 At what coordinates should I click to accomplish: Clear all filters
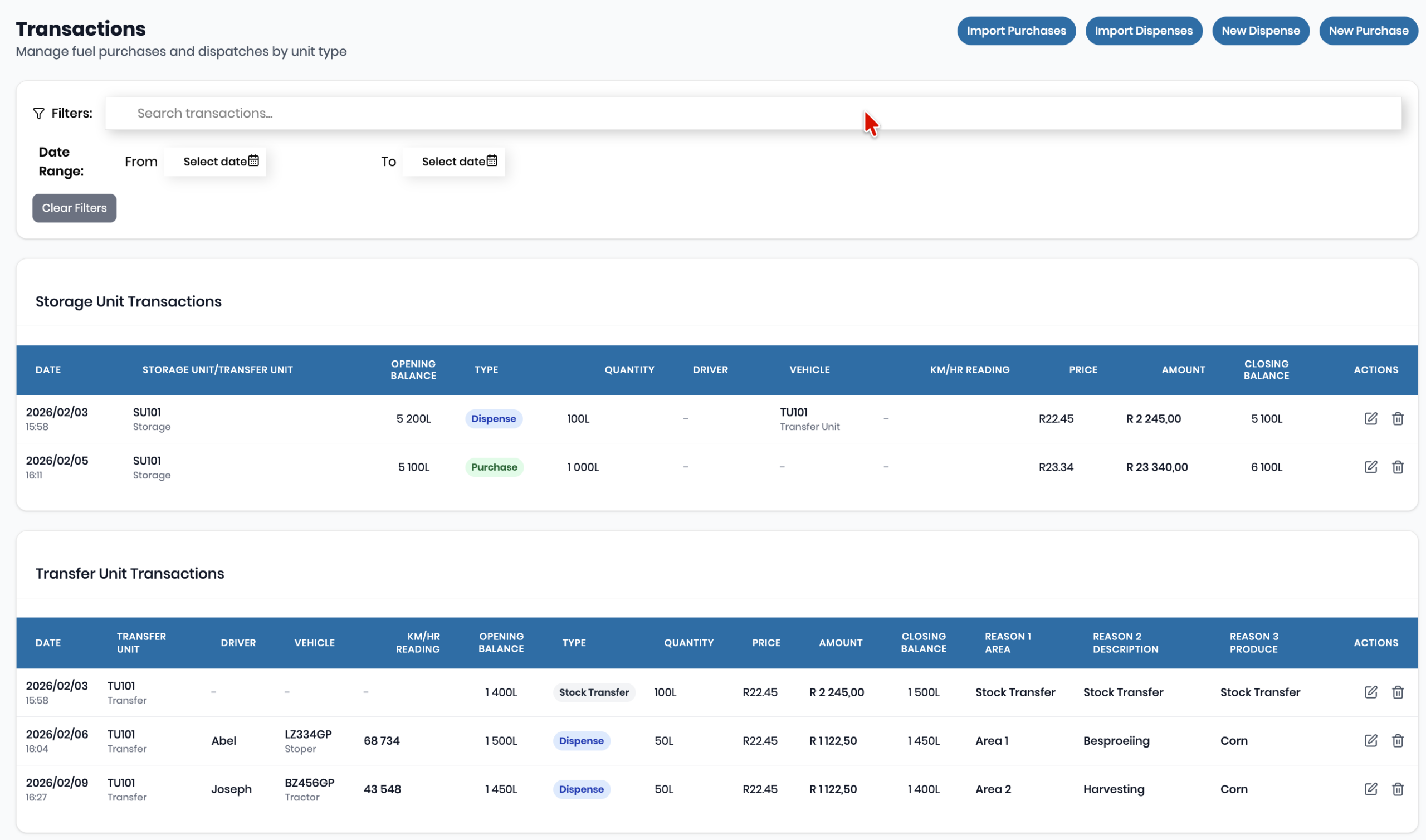click(x=74, y=208)
